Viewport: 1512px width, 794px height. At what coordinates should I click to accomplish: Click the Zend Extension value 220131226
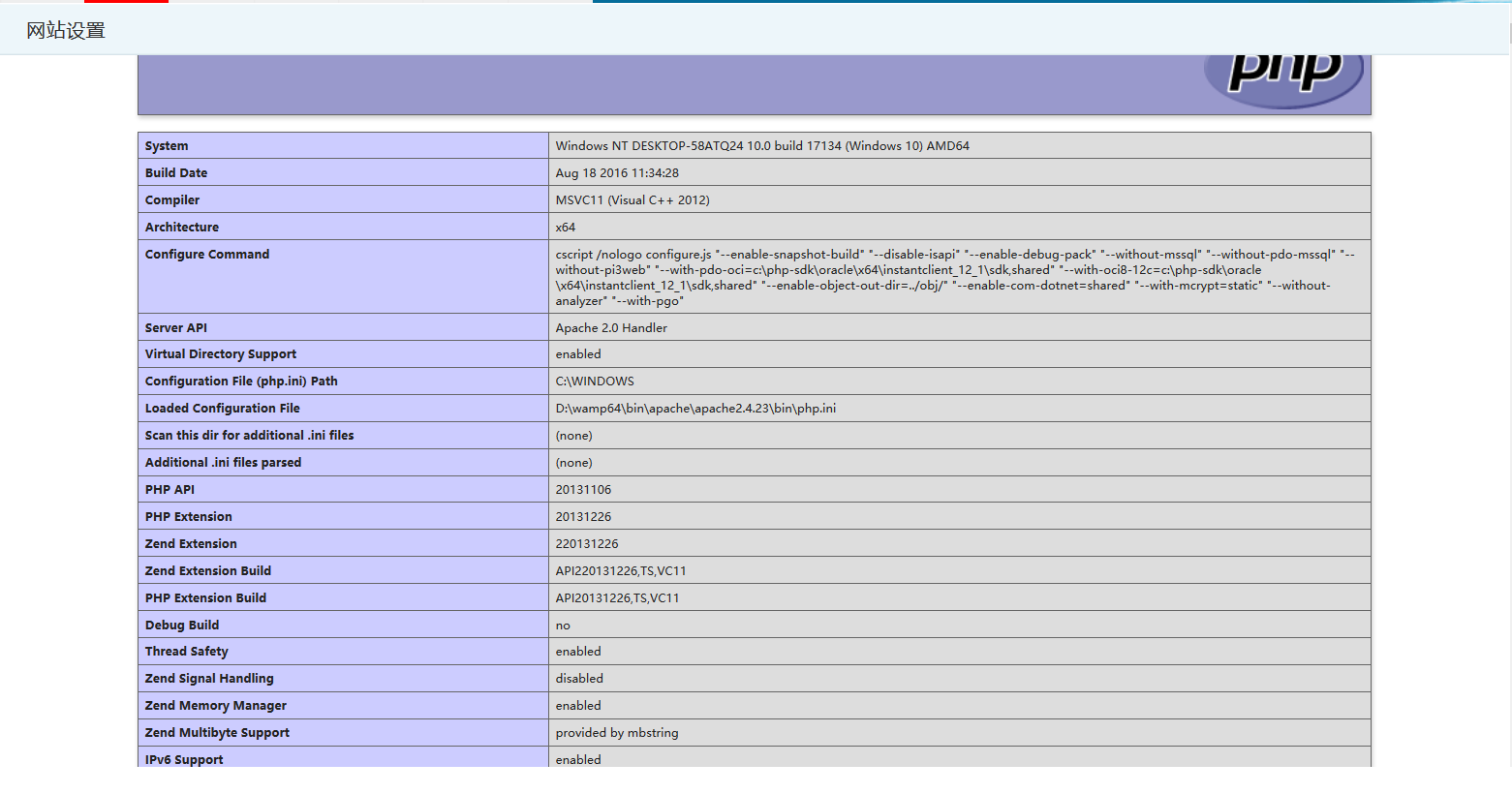[x=587, y=544]
